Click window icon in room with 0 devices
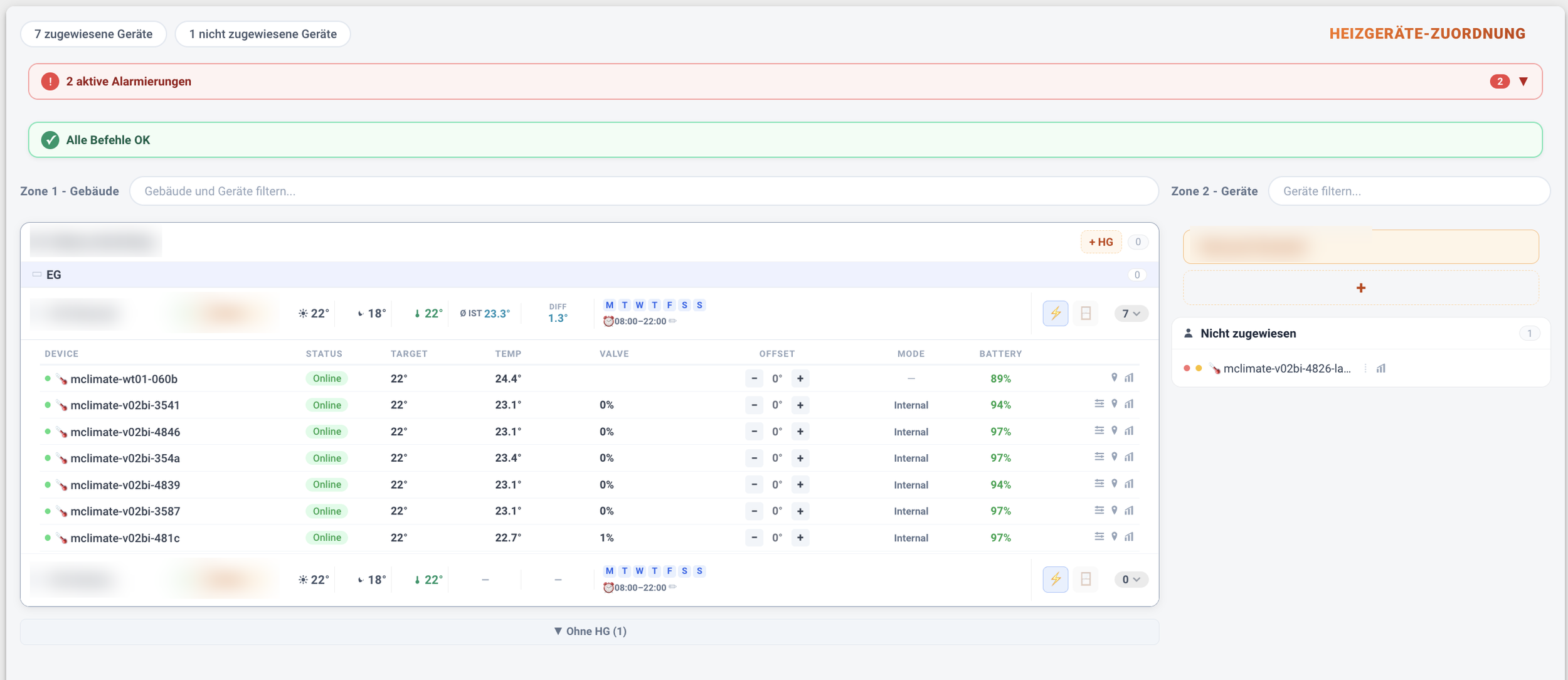The image size is (1568, 680). coord(1086,579)
